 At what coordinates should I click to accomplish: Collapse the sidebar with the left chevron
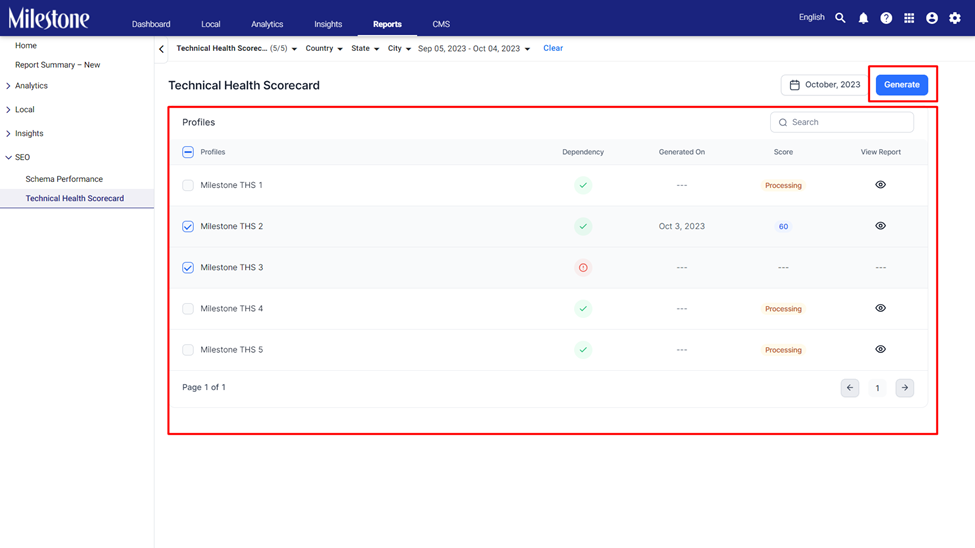(x=162, y=49)
